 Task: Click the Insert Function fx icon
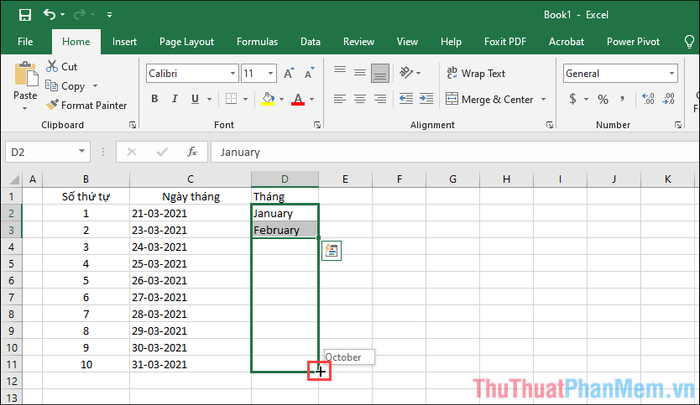click(x=191, y=152)
